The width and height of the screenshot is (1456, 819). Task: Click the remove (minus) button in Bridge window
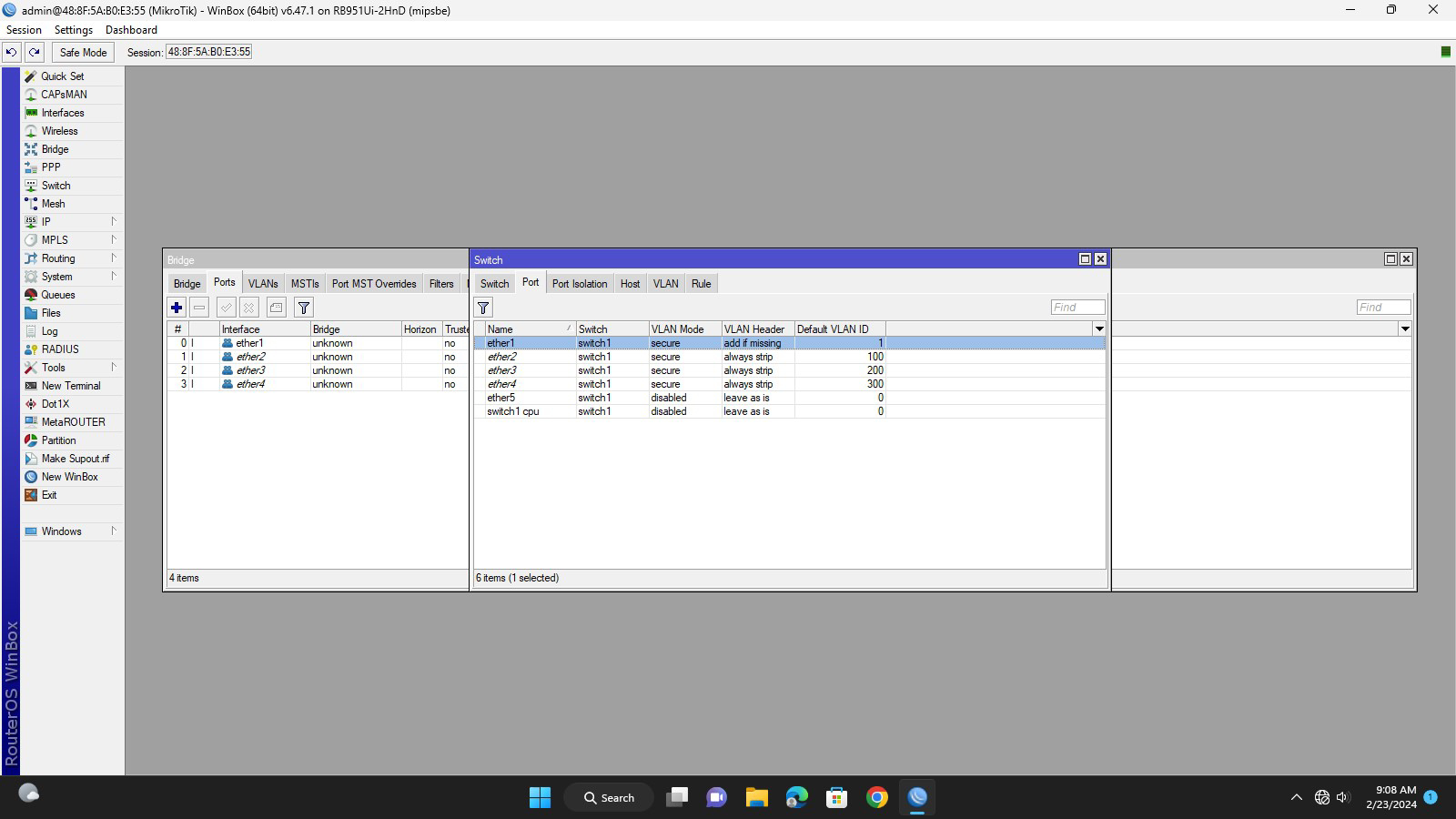coord(199,308)
